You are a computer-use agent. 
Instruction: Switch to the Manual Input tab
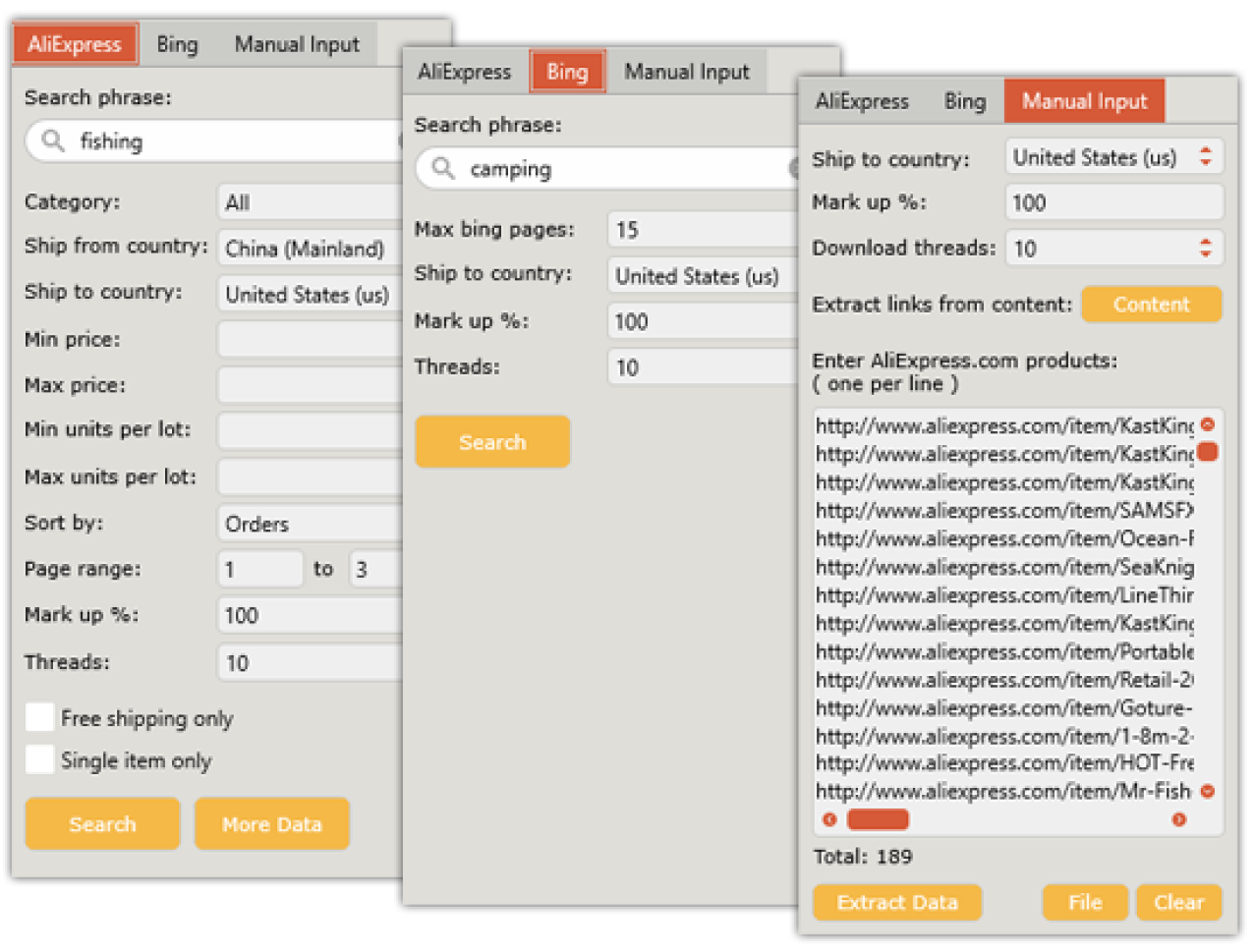pyautogui.click(x=1084, y=100)
